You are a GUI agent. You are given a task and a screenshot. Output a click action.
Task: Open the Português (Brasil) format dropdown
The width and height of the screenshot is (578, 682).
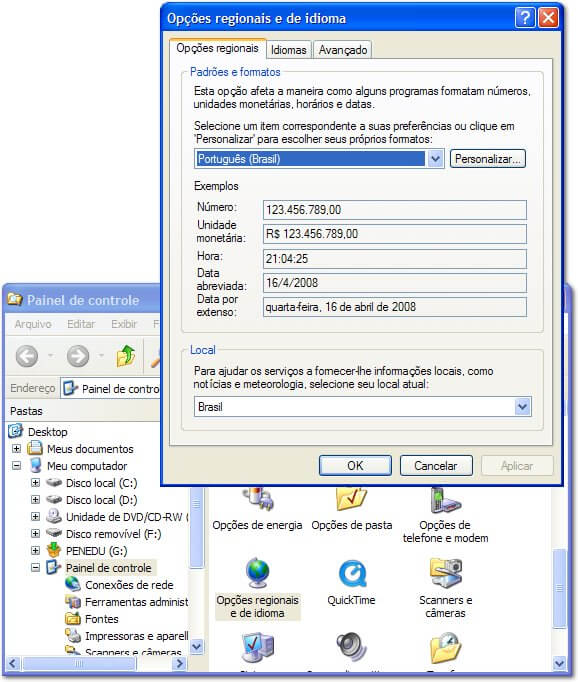435,159
